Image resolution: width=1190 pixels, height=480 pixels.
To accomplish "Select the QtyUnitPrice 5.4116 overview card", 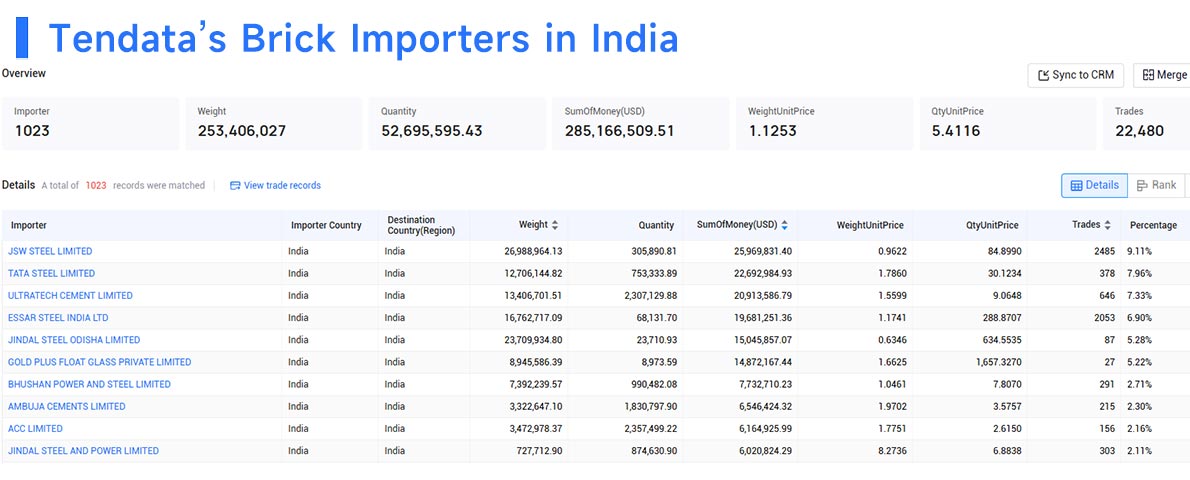I will tap(1008, 123).
